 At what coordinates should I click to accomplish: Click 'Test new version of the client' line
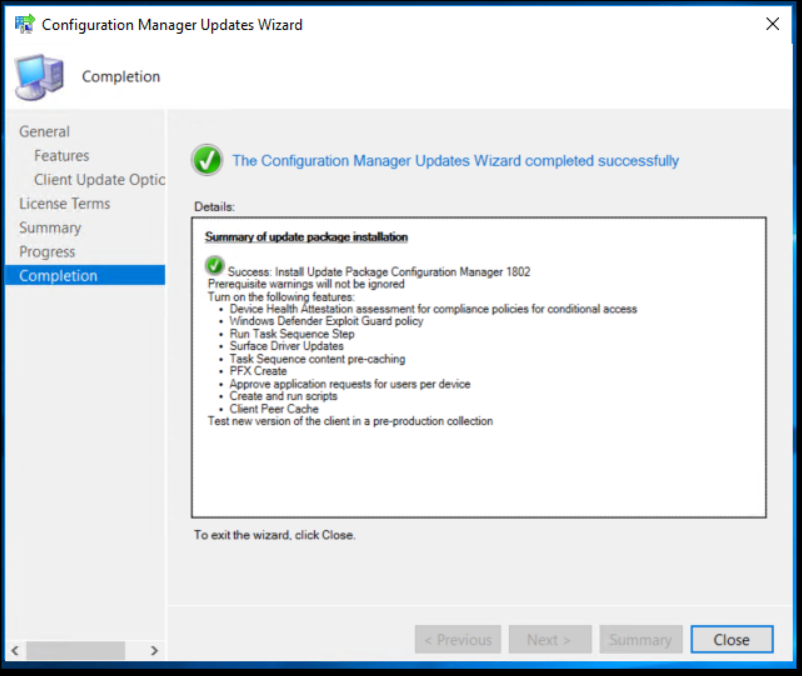coord(350,421)
